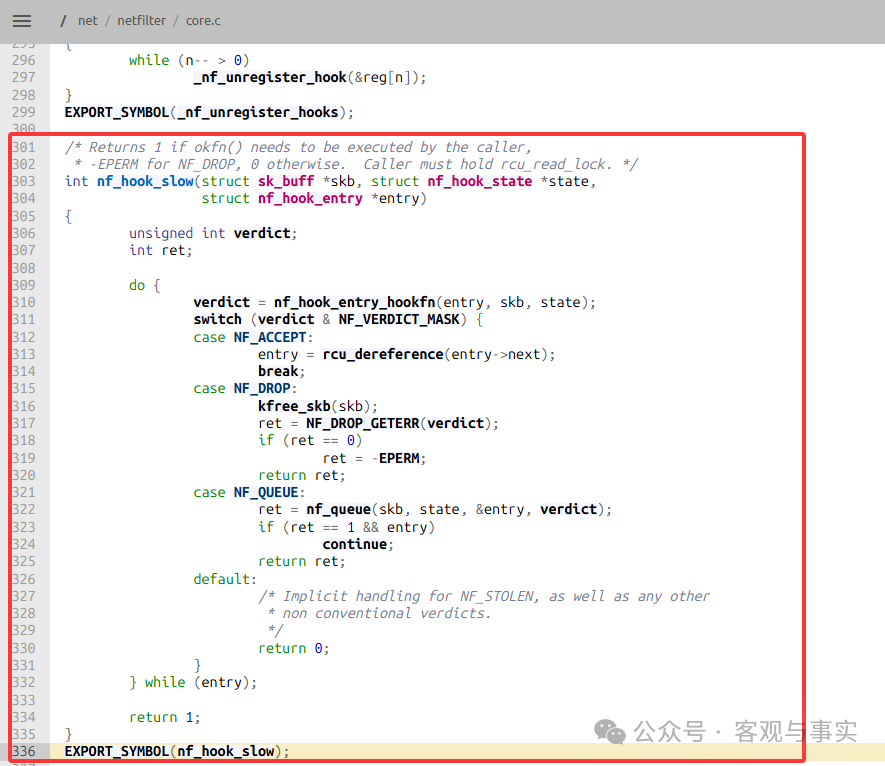Select line number 310
Viewport: 885px width, 766px height.
[x=24, y=303]
